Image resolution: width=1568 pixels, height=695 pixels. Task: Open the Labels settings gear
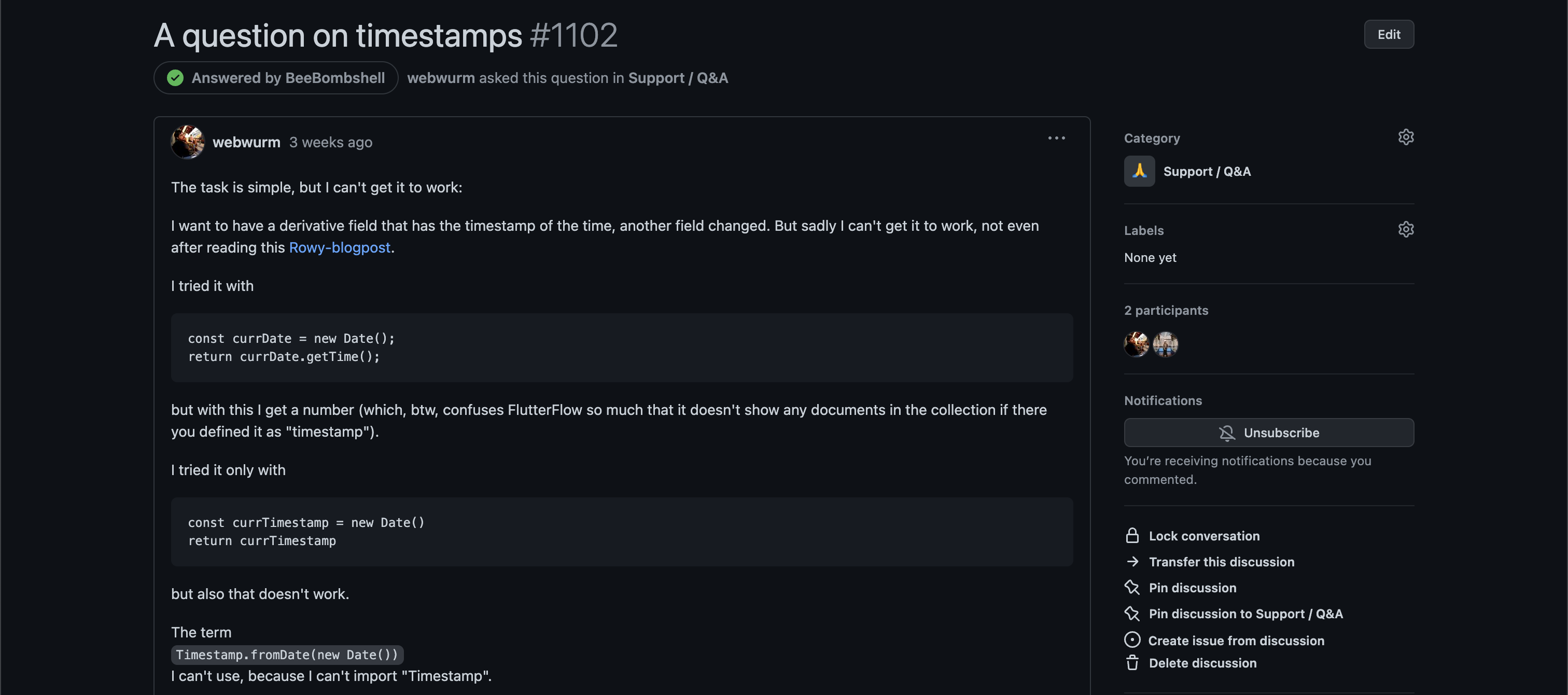click(1406, 230)
